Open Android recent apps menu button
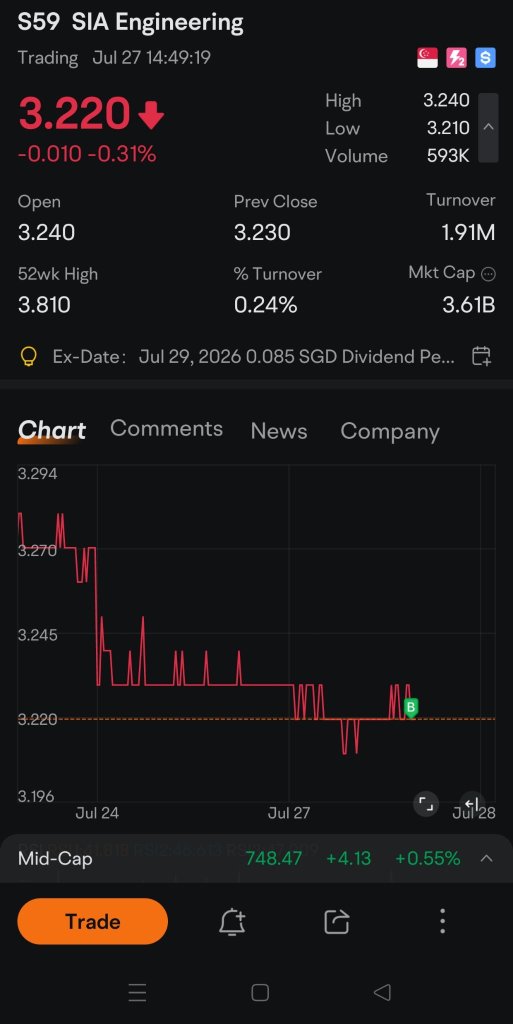The height and width of the screenshot is (1024, 513). [x=137, y=993]
